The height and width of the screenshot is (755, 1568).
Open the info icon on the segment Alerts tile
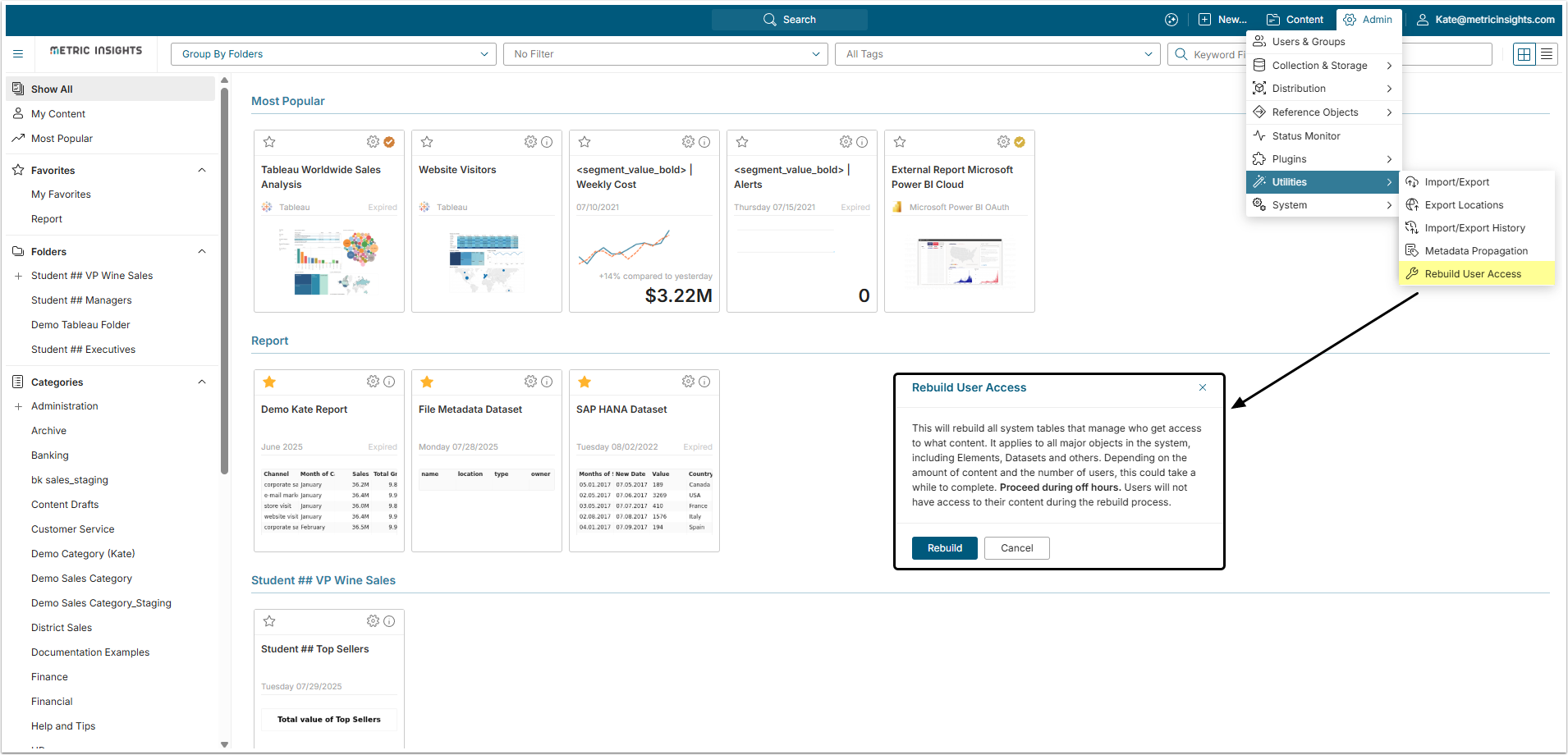[x=862, y=142]
